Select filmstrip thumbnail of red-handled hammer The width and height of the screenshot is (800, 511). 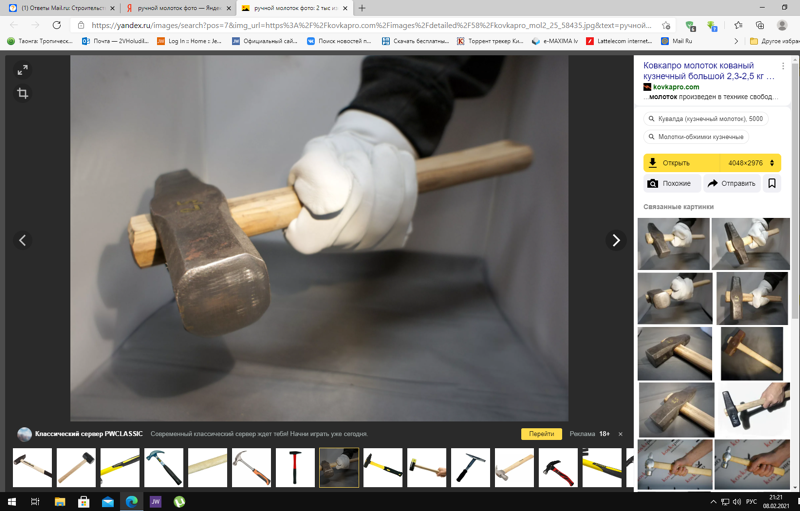[295, 467]
